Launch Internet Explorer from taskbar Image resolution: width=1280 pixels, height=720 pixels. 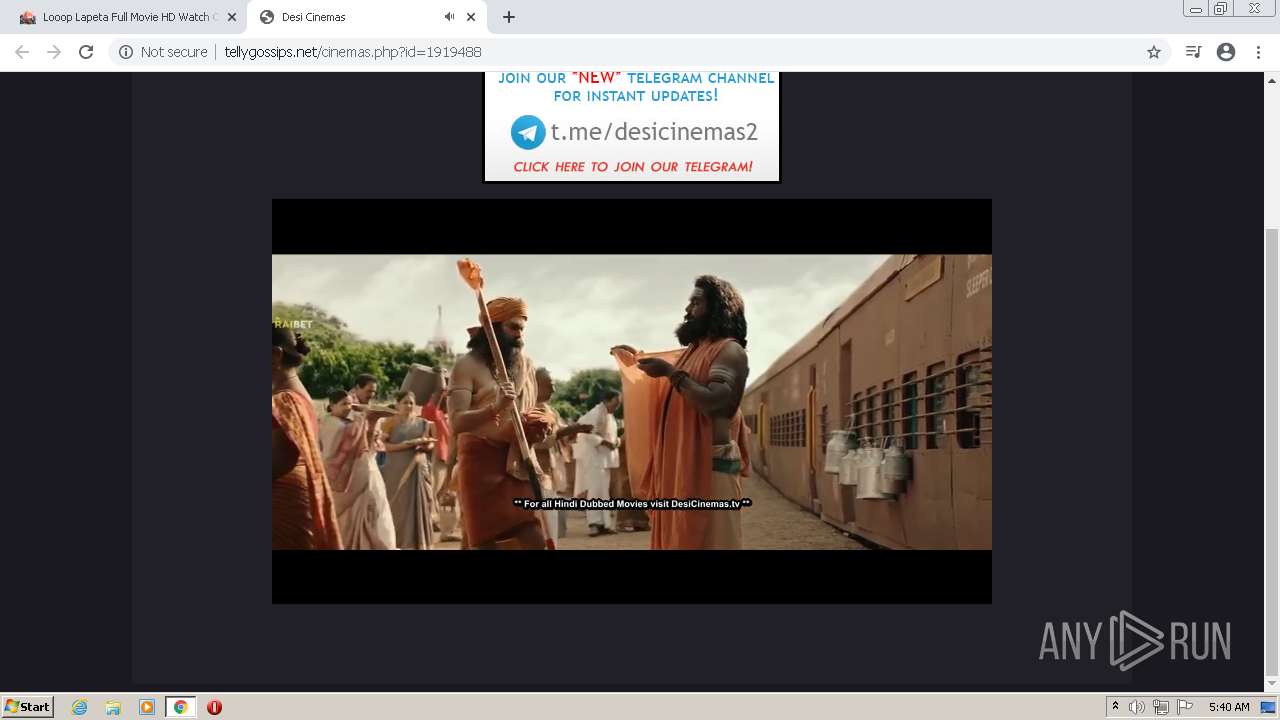point(80,707)
